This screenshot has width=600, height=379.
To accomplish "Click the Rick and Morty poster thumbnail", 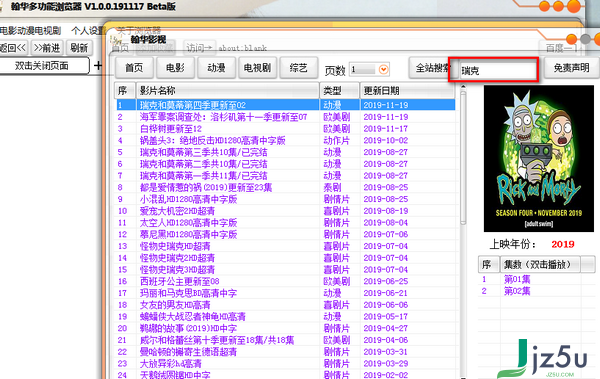I will (x=539, y=158).
